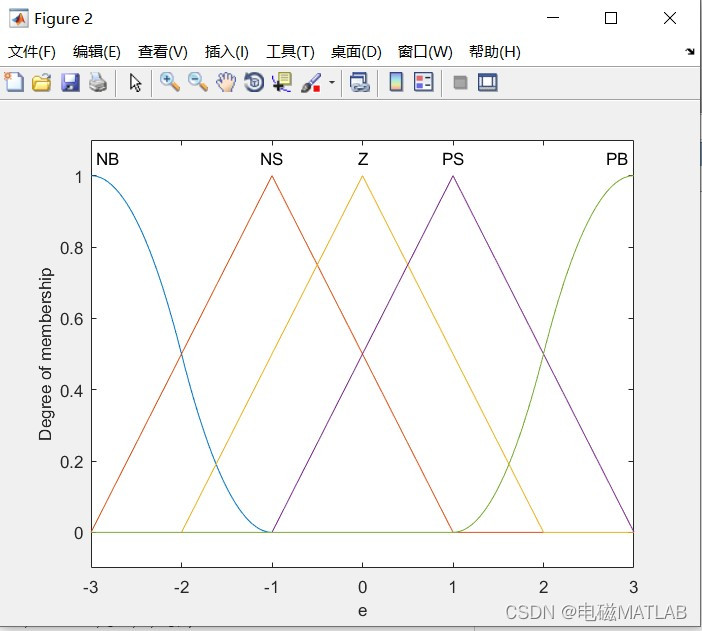The width and height of the screenshot is (702, 631).
Task: Open the 工具(T) menu
Action: tap(291, 52)
